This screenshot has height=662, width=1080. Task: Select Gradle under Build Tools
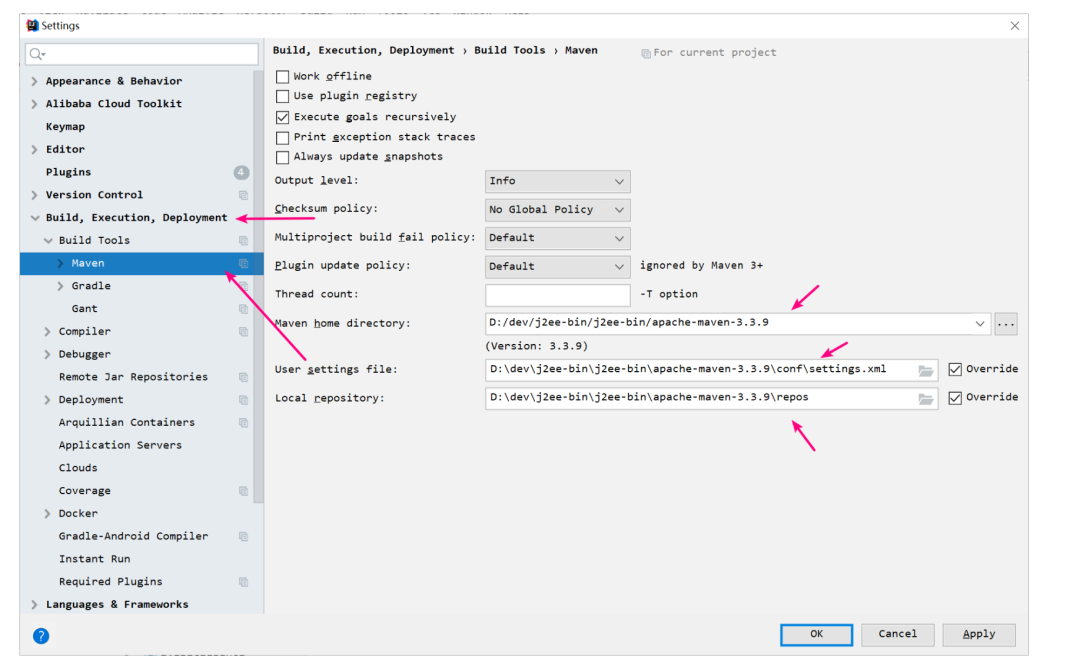tap(91, 286)
